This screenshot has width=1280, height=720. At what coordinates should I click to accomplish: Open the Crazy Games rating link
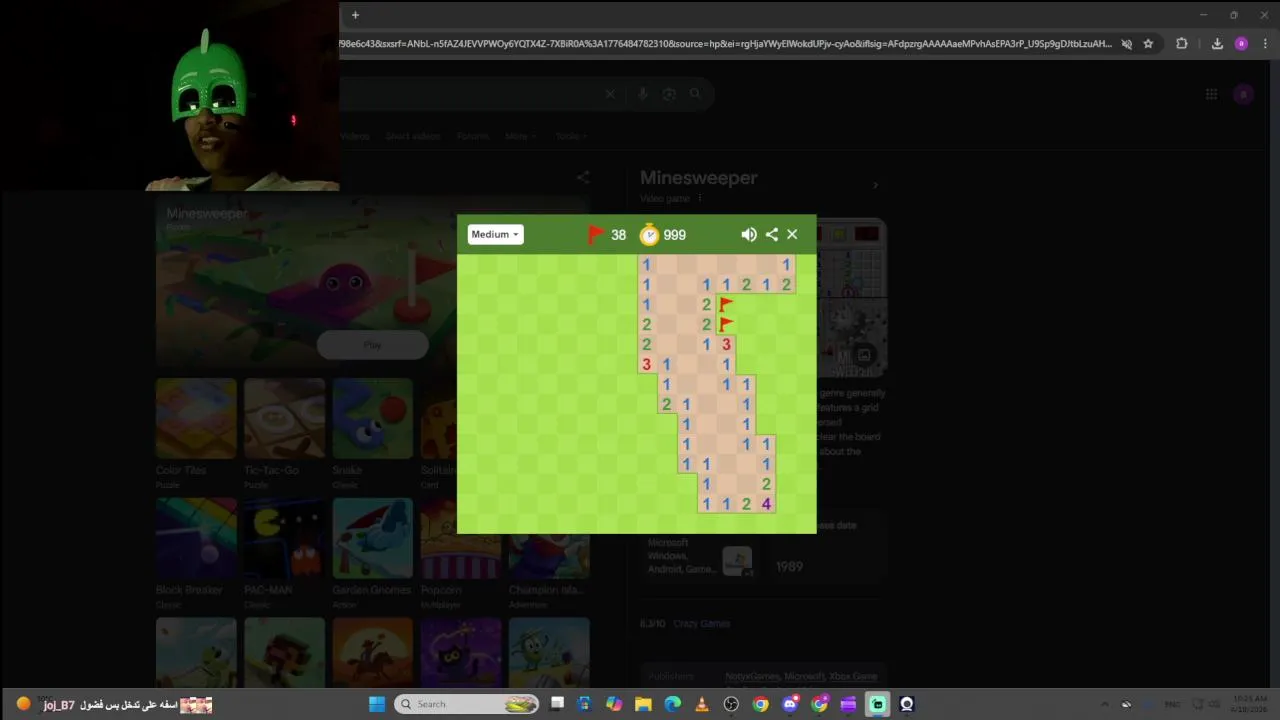[701, 623]
